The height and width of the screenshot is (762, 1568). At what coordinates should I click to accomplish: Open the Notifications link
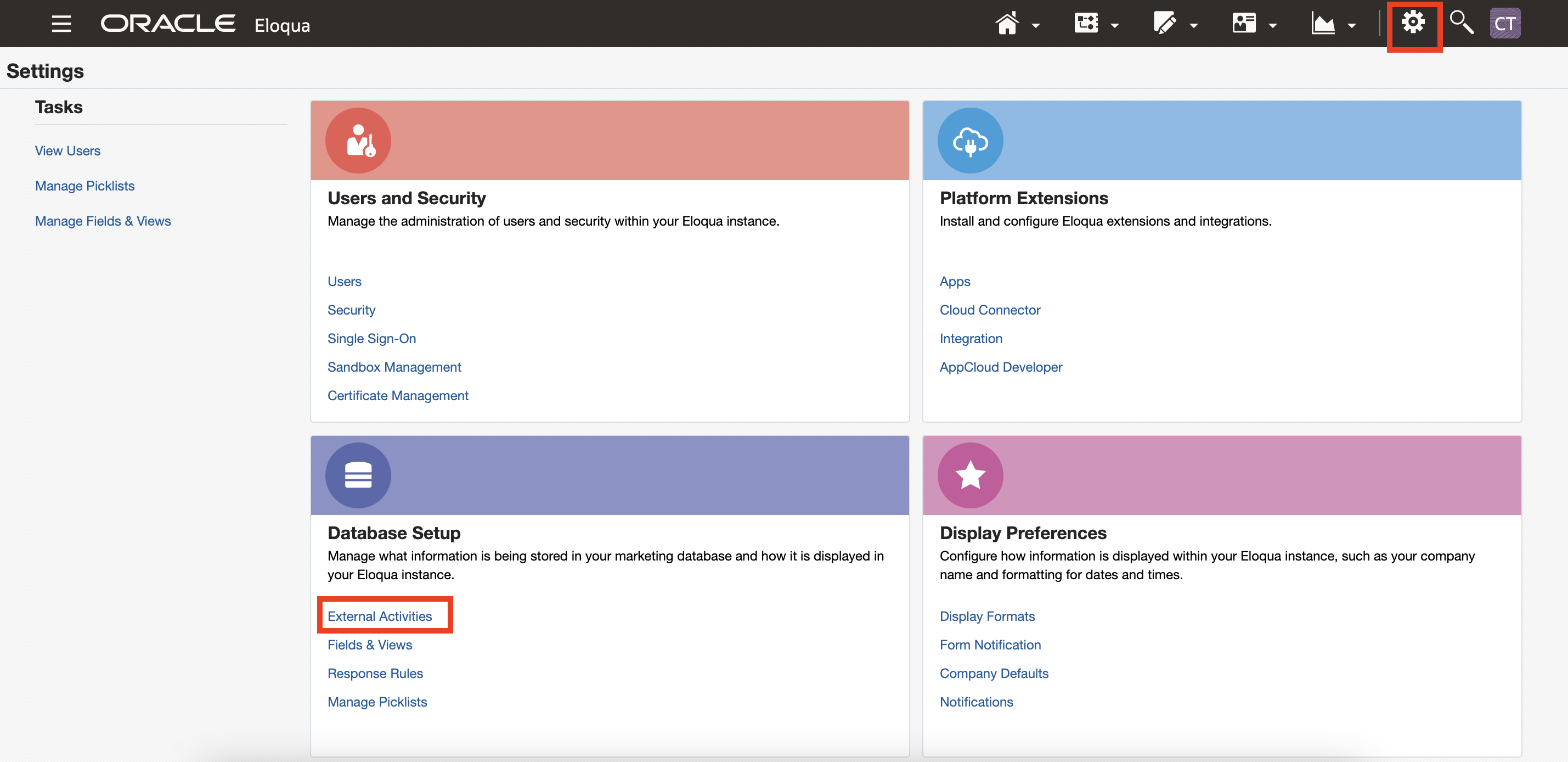[x=977, y=702]
